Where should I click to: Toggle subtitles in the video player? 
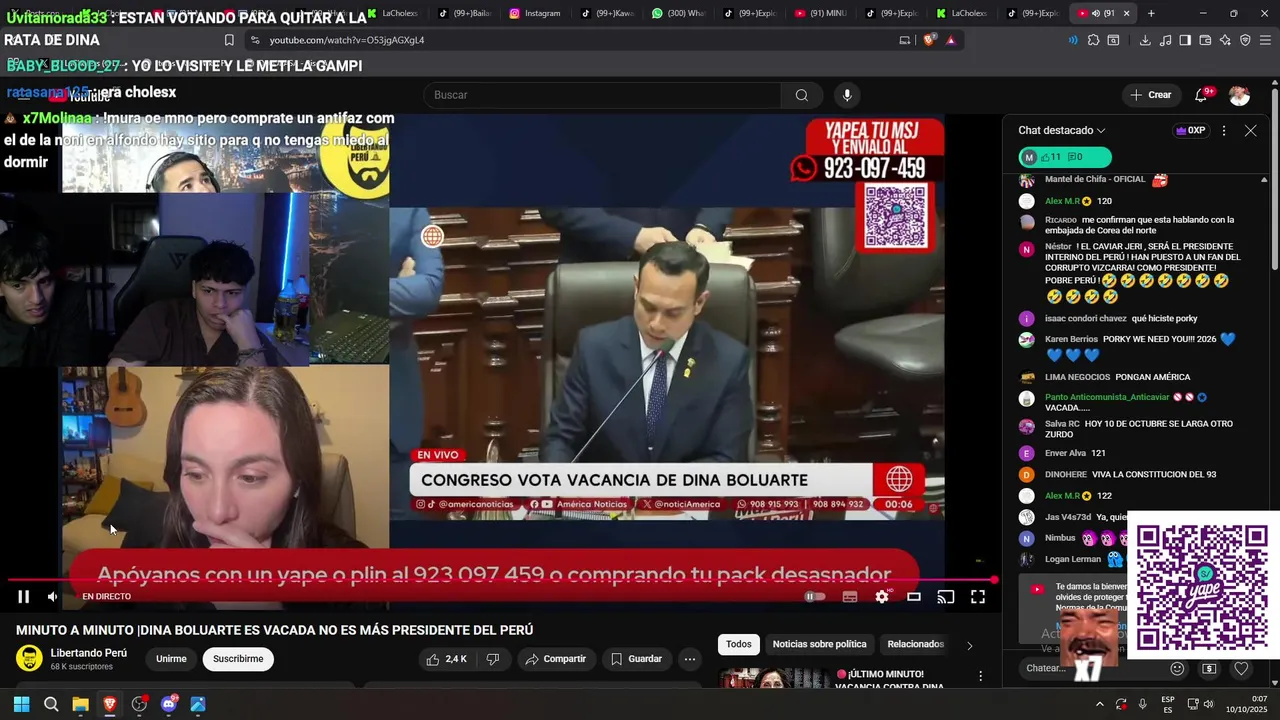coord(850,597)
